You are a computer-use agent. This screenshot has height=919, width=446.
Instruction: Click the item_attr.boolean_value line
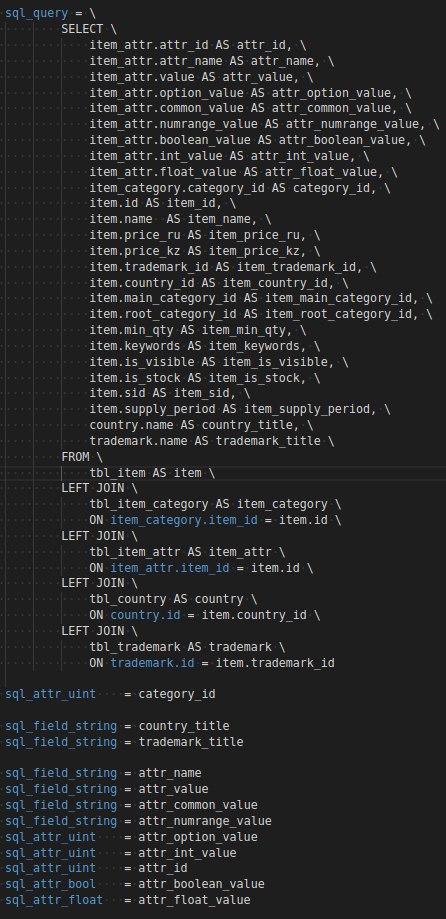257,139
